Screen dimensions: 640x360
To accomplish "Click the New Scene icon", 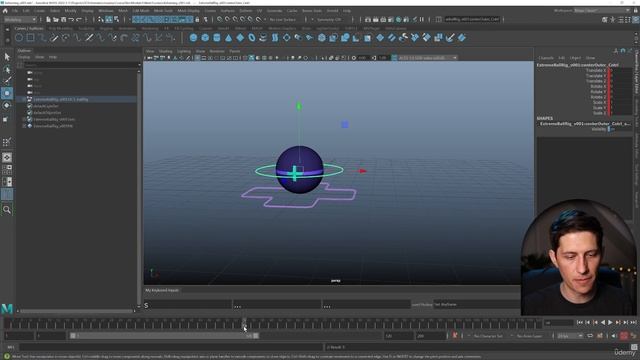I will click(48, 19).
